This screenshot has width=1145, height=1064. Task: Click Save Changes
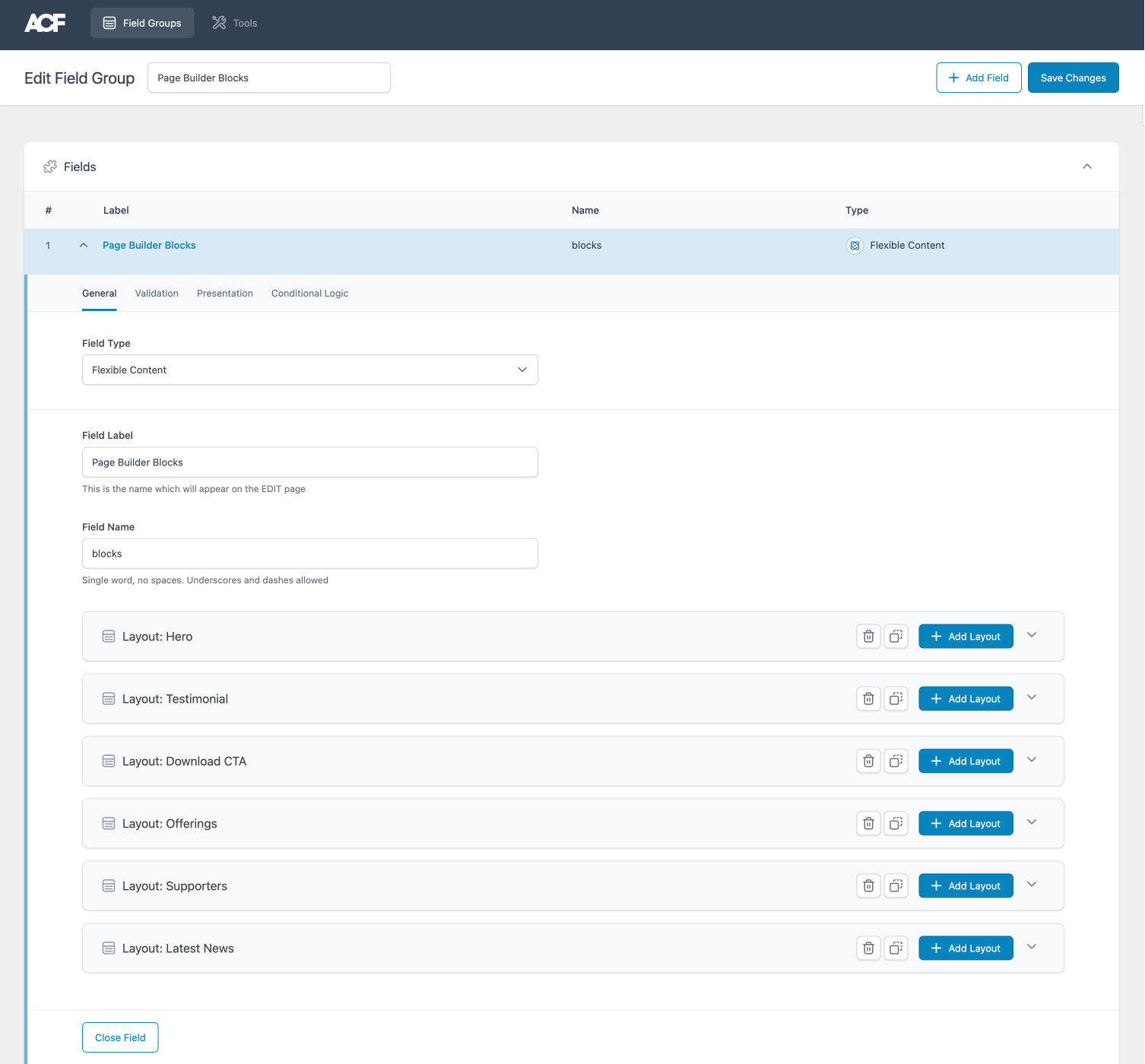point(1073,78)
